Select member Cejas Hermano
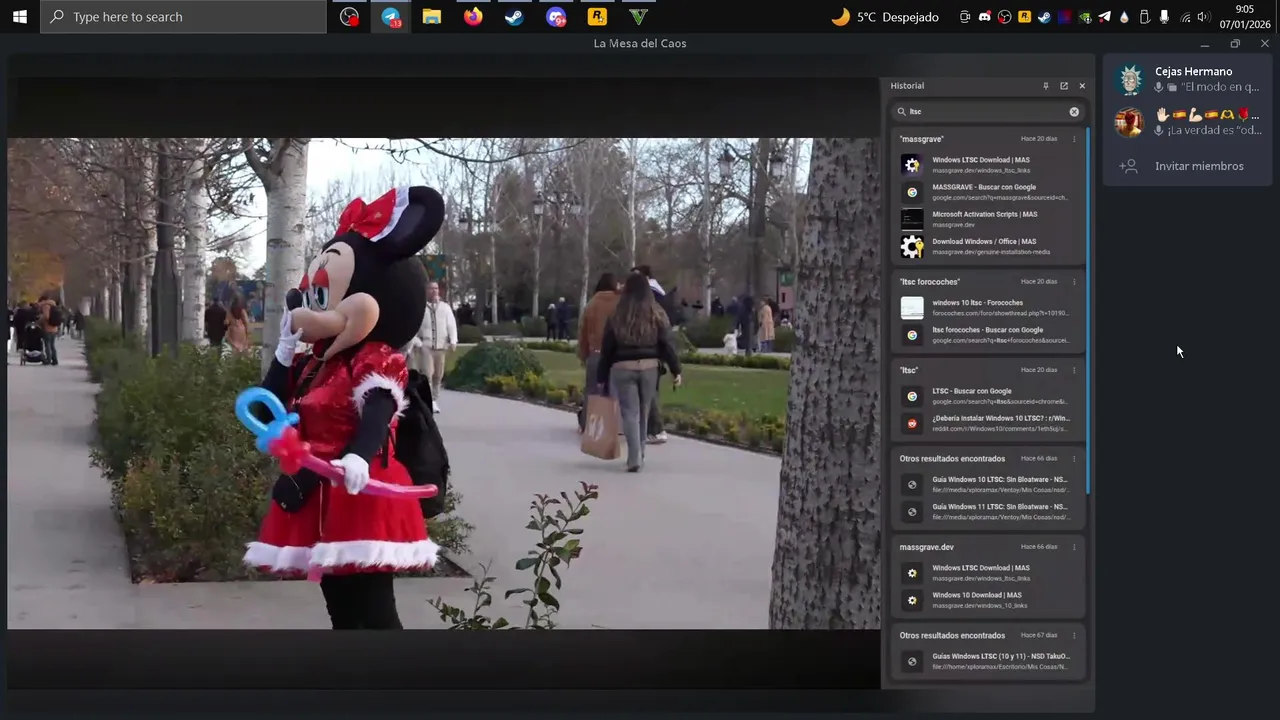This screenshot has height=720, width=1280. (x=1188, y=80)
